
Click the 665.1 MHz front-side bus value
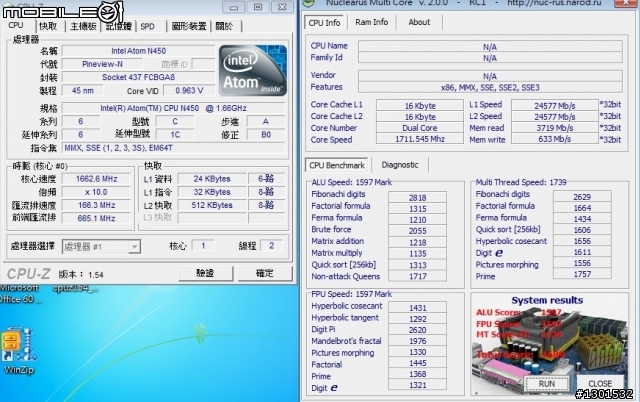pyautogui.click(x=96, y=218)
